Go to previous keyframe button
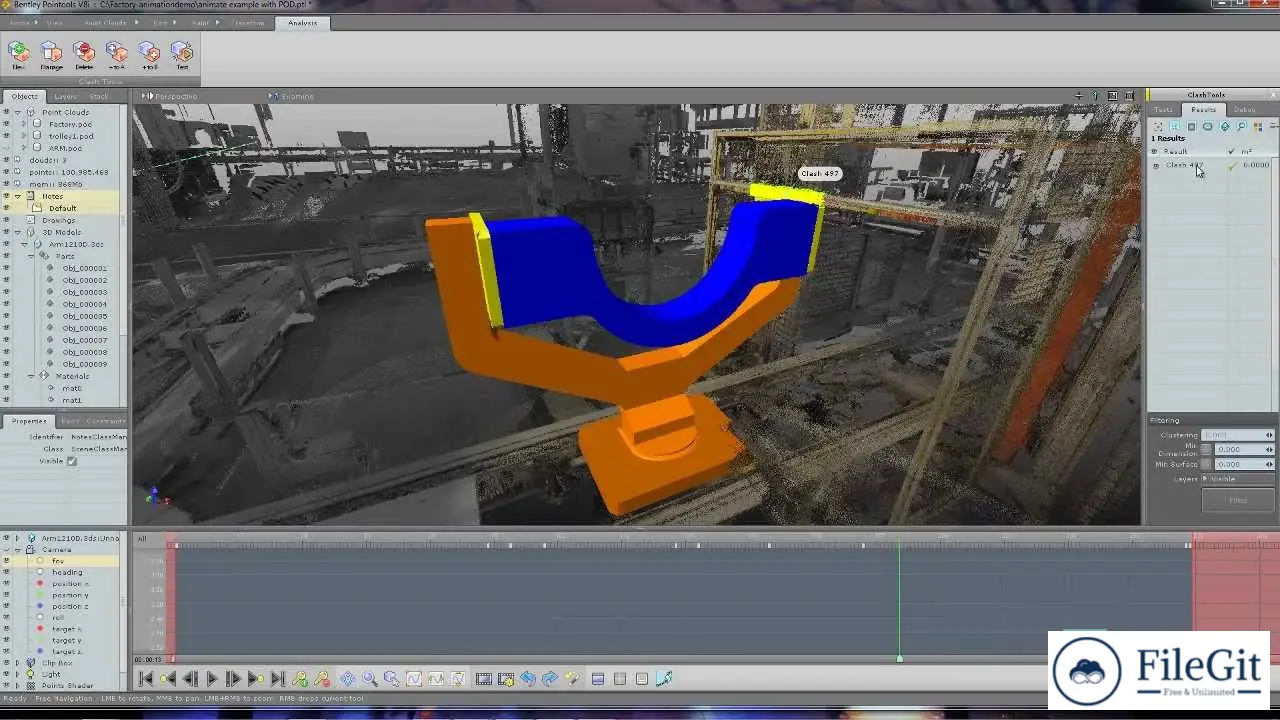Screen dimensions: 1280x720 tap(168, 679)
